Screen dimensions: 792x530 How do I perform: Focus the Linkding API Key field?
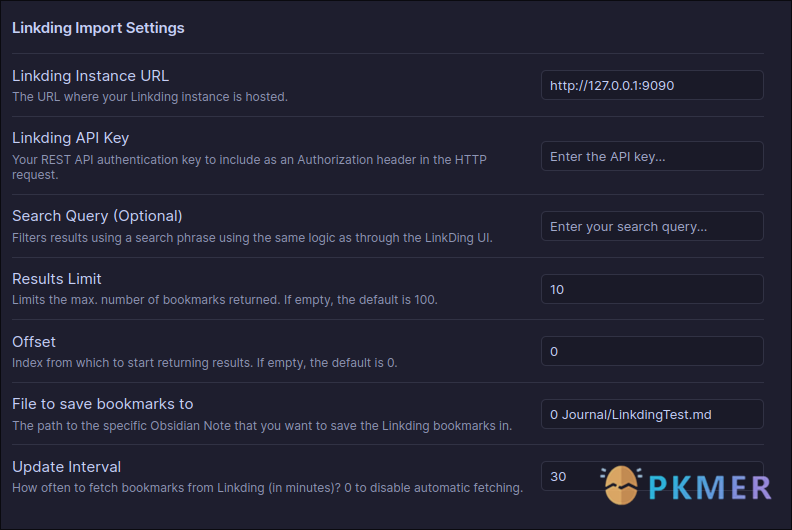pyautogui.click(x=652, y=156)
